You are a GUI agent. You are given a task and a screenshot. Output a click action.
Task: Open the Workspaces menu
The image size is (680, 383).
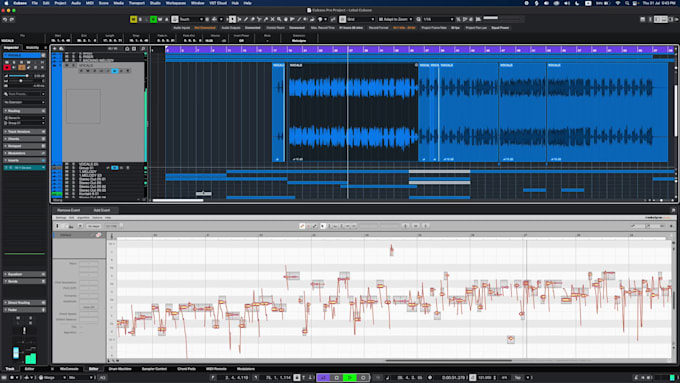click(x=176, y=3)
